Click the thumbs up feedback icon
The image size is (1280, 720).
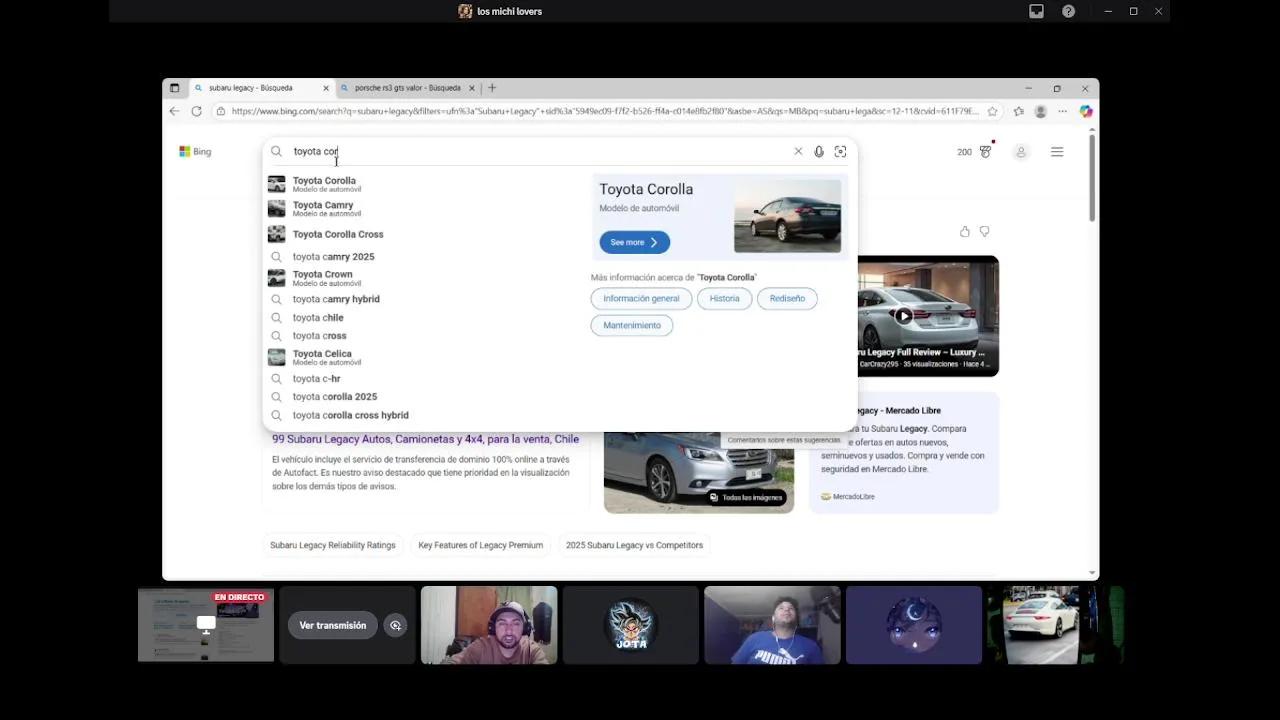click(x=964, y=232)
